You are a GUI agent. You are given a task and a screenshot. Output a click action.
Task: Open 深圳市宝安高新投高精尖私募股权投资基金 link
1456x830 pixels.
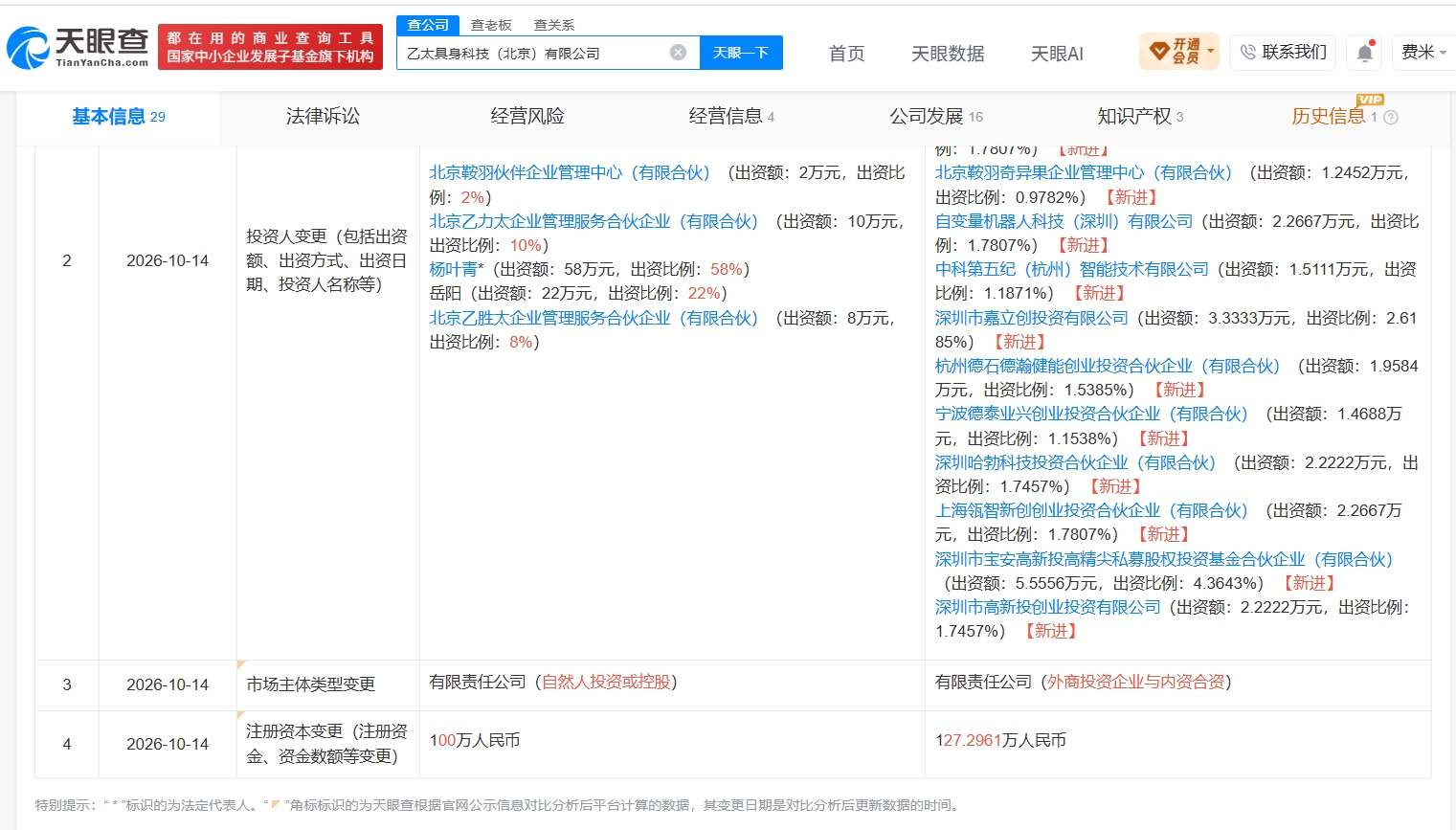tap(1164, 559)
